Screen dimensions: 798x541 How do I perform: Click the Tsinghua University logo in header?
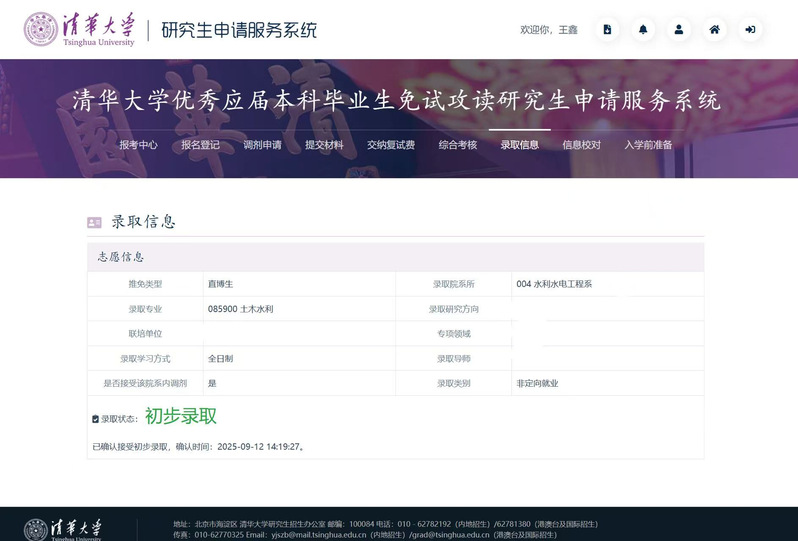pyautogui.click(x=79, y=30)
